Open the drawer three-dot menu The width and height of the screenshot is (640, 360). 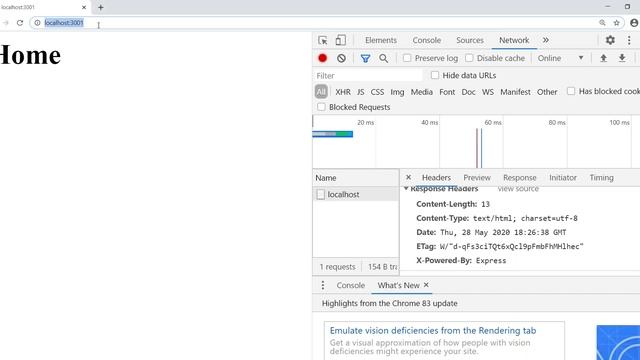tap(322, 285)
